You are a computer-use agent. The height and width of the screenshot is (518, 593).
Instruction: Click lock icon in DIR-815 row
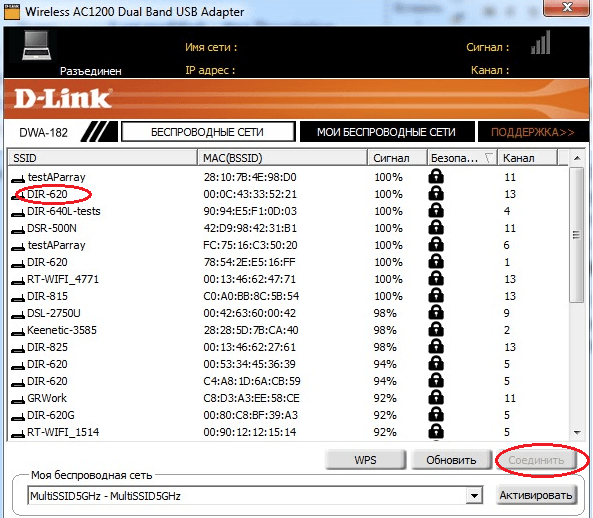[x=436, y=296]
